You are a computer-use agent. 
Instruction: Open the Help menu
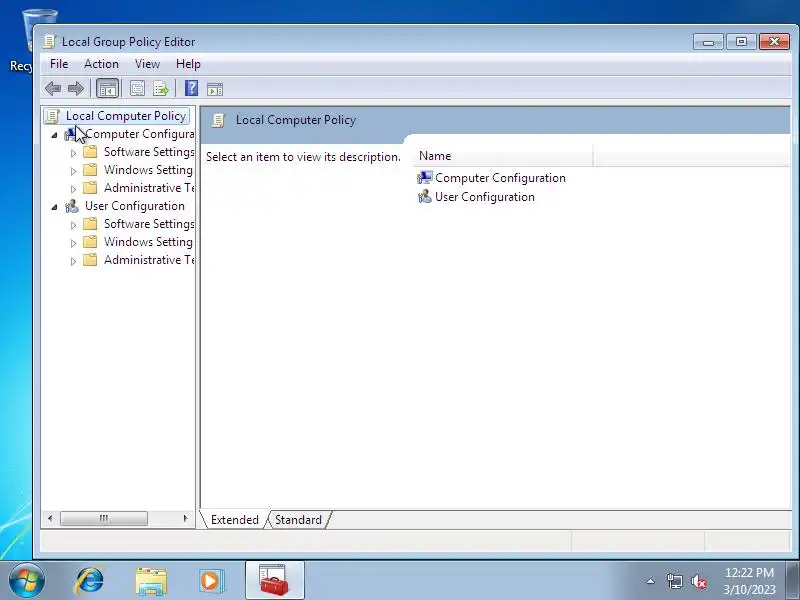(188, 64)
